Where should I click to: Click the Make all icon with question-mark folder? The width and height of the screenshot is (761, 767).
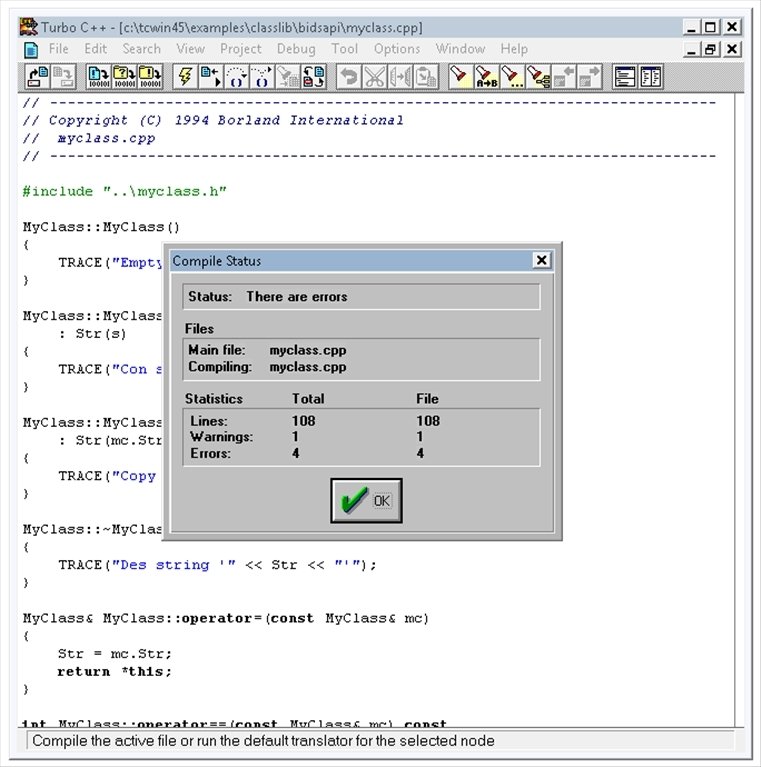click(x=124, y=77)
